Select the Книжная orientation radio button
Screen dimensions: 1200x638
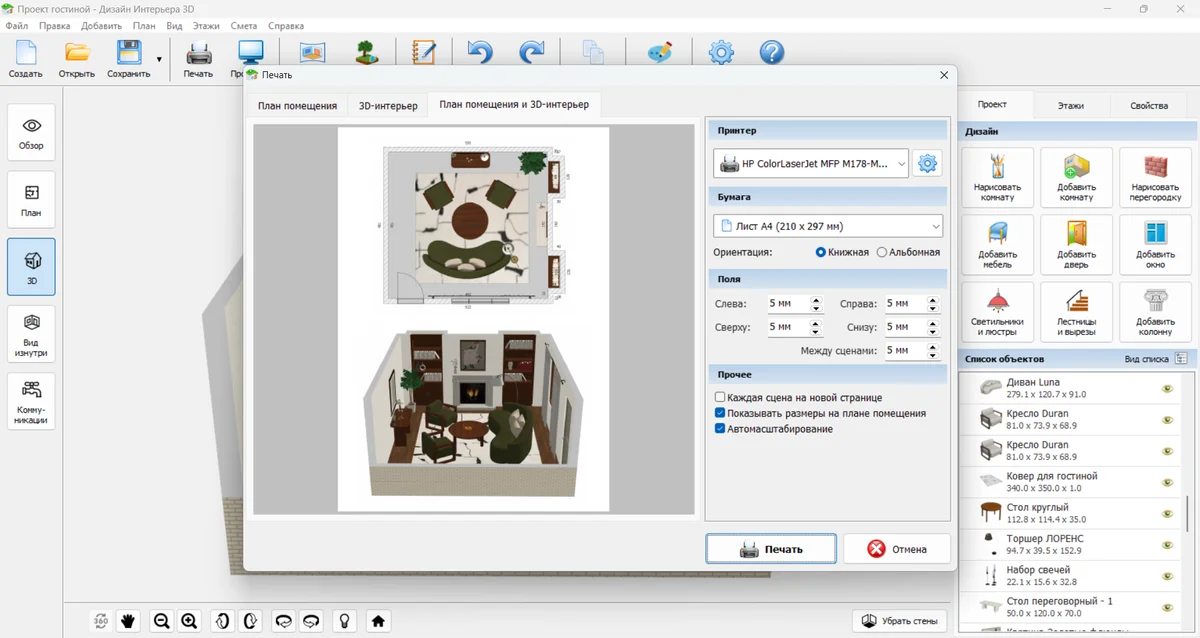tap(821, 252)
